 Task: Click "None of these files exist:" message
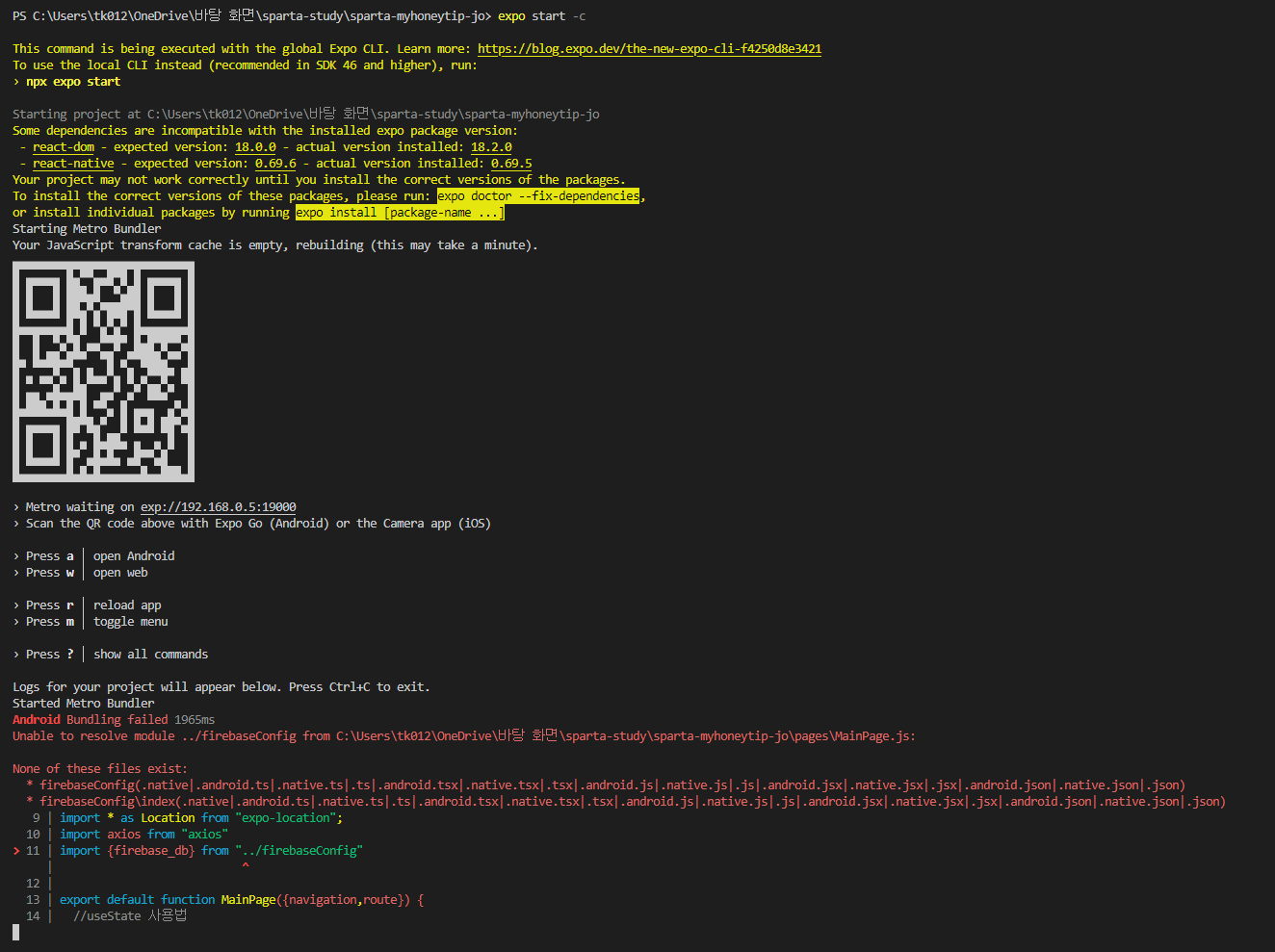(x=100, y=769)
